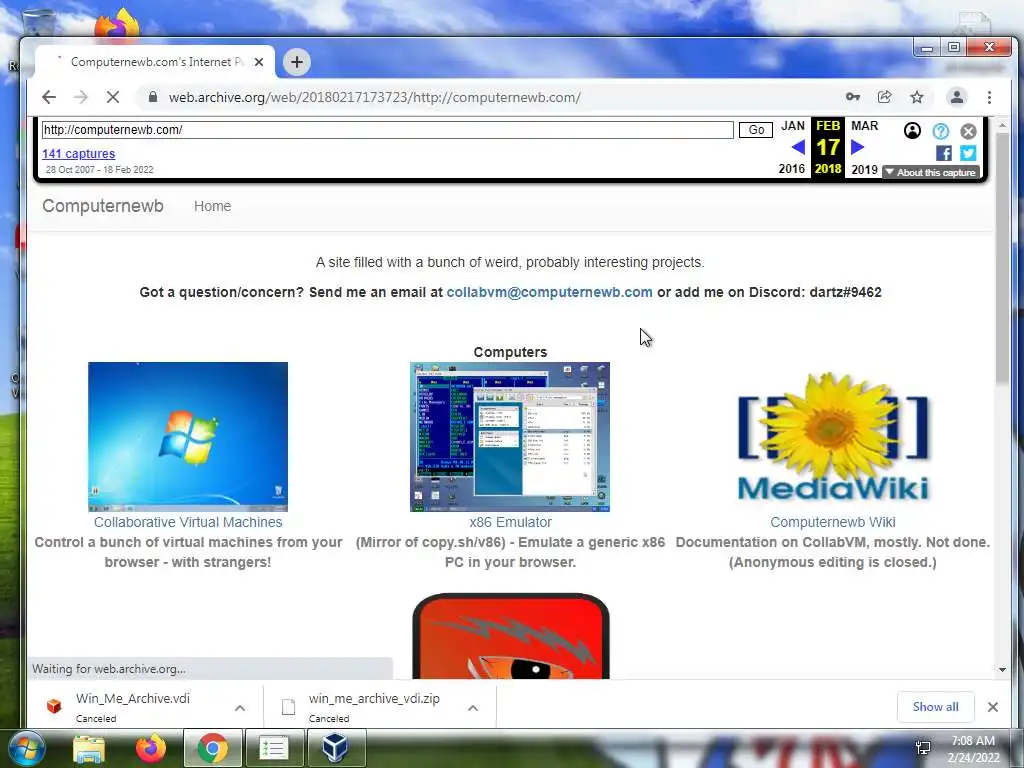The image size is (1024, 768).
Task: Open the Chrome profile menu
Action: tap(957, 97)
